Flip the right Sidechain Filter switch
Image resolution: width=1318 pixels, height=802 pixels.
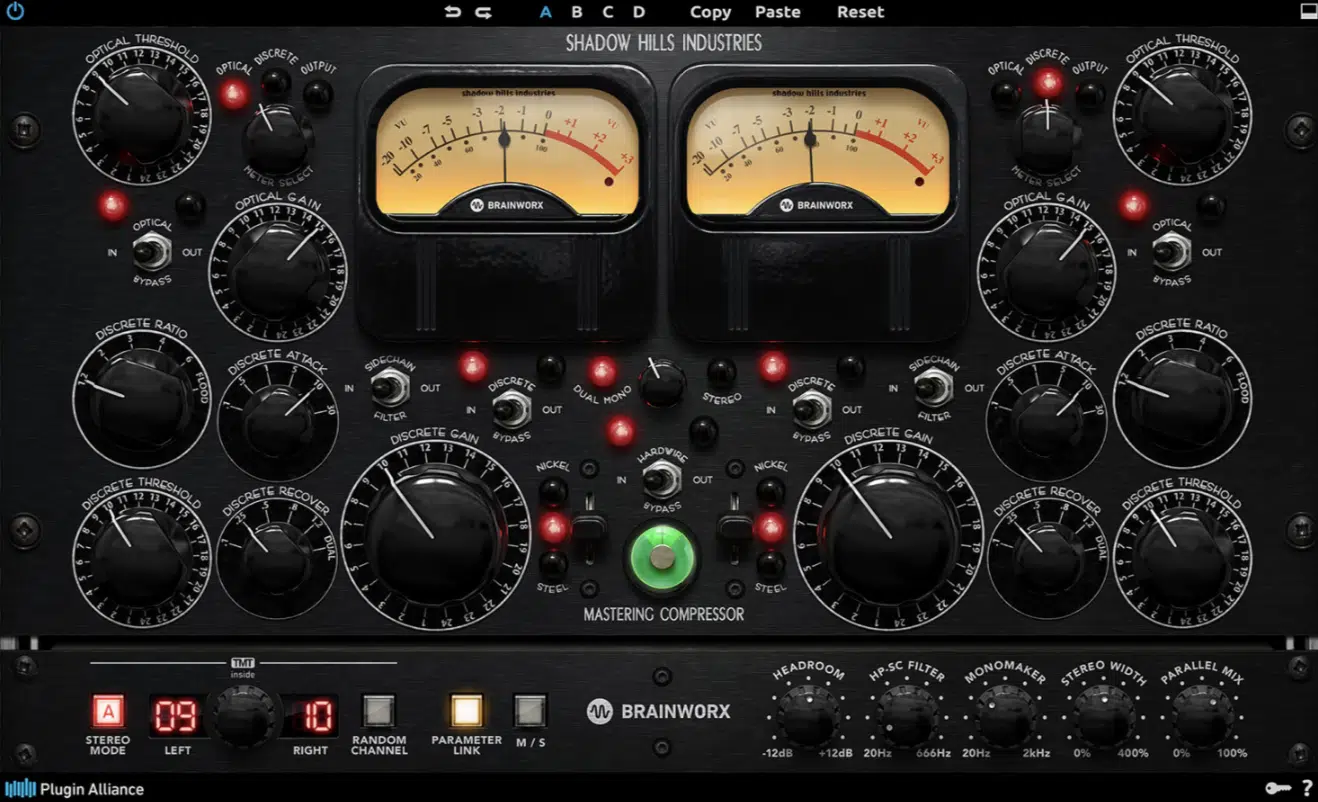934,387
